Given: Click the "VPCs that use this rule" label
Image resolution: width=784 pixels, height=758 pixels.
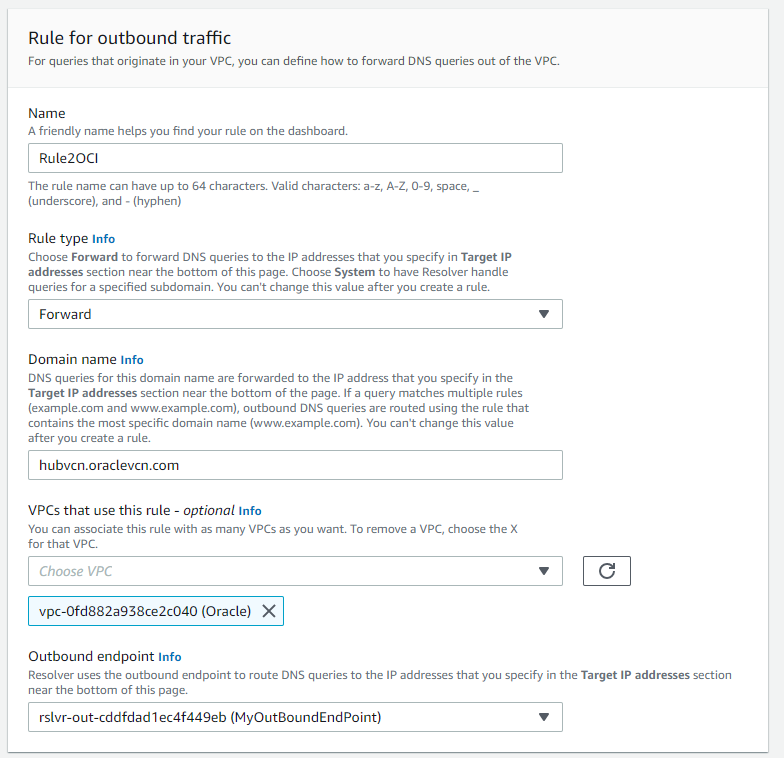Looking at the screenshot, I should point(103,511).
